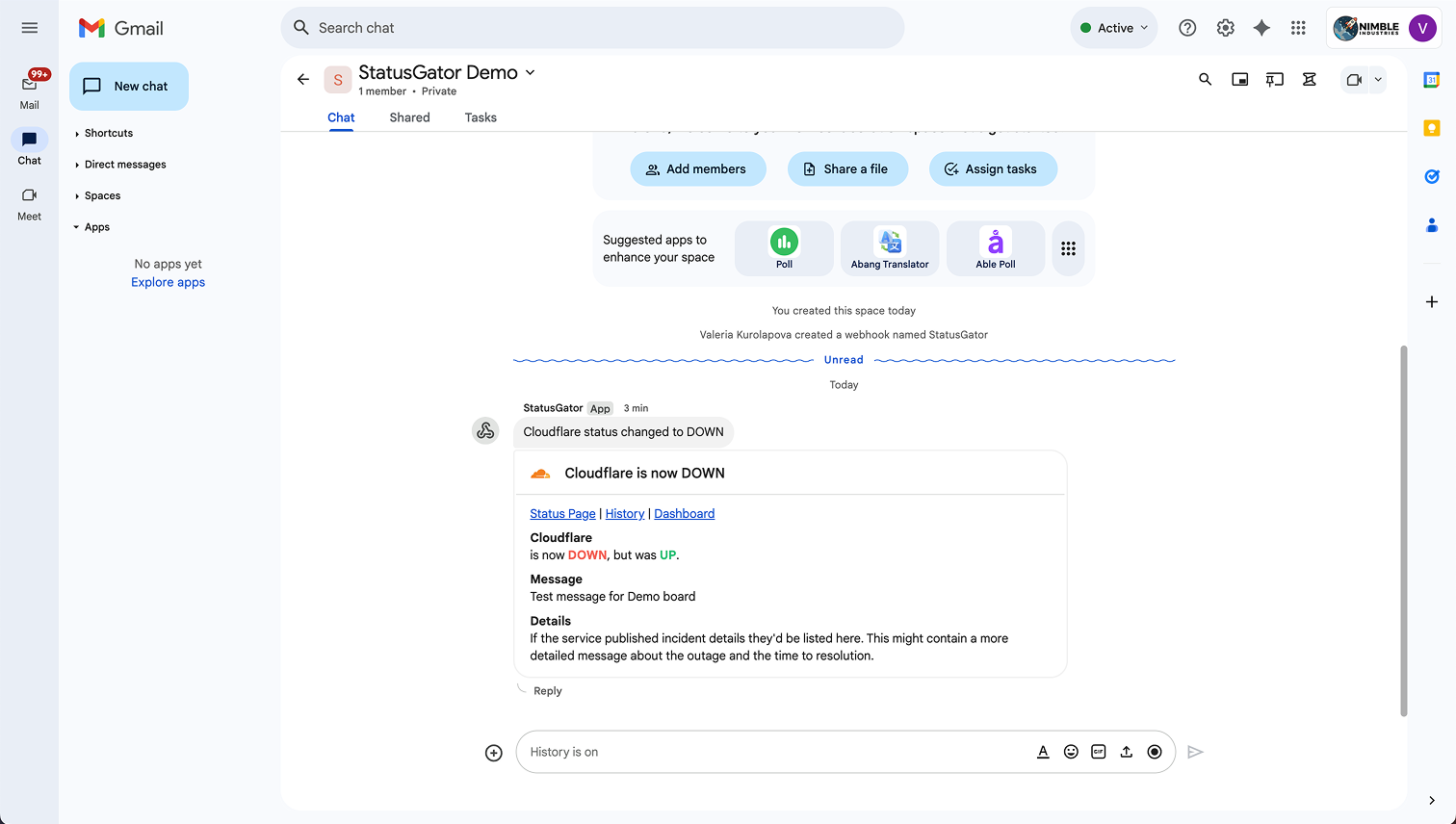The height and width of the screenshot is (824, 1456).
Task: Switch to the Tasks tab
Action: [481, 117]
